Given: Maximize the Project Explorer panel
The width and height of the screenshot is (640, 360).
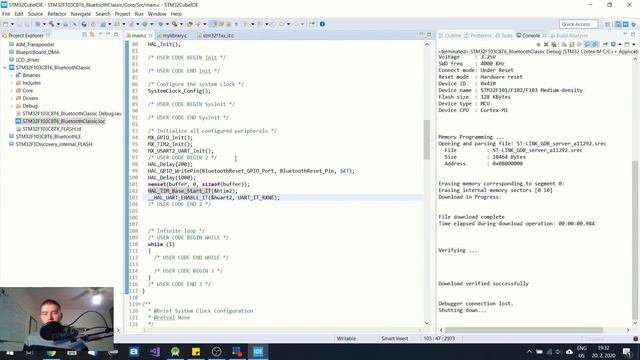Looking at the screenshot, I should (116, 35).
